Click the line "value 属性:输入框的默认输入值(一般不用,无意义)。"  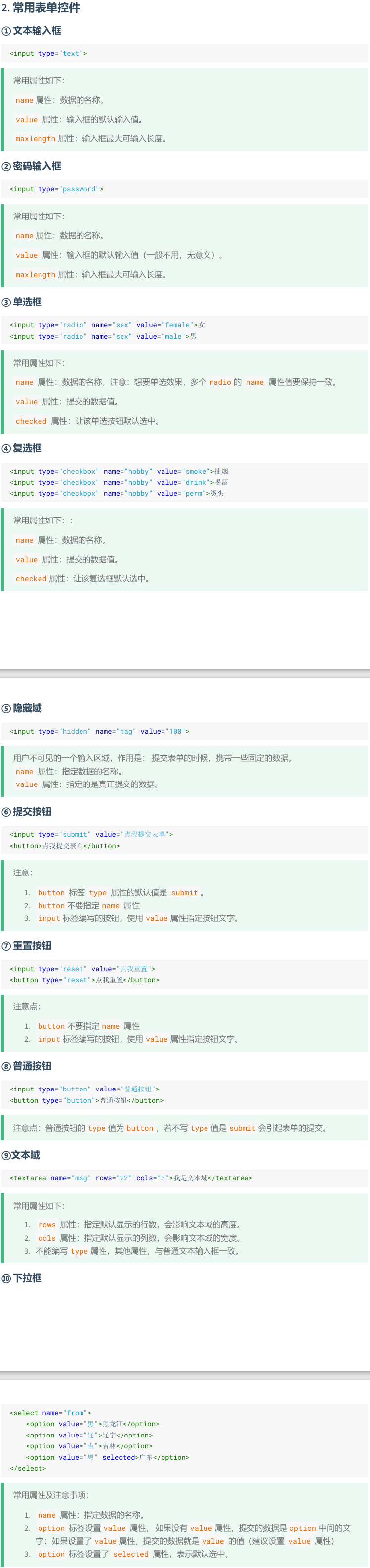click(119, 255)
